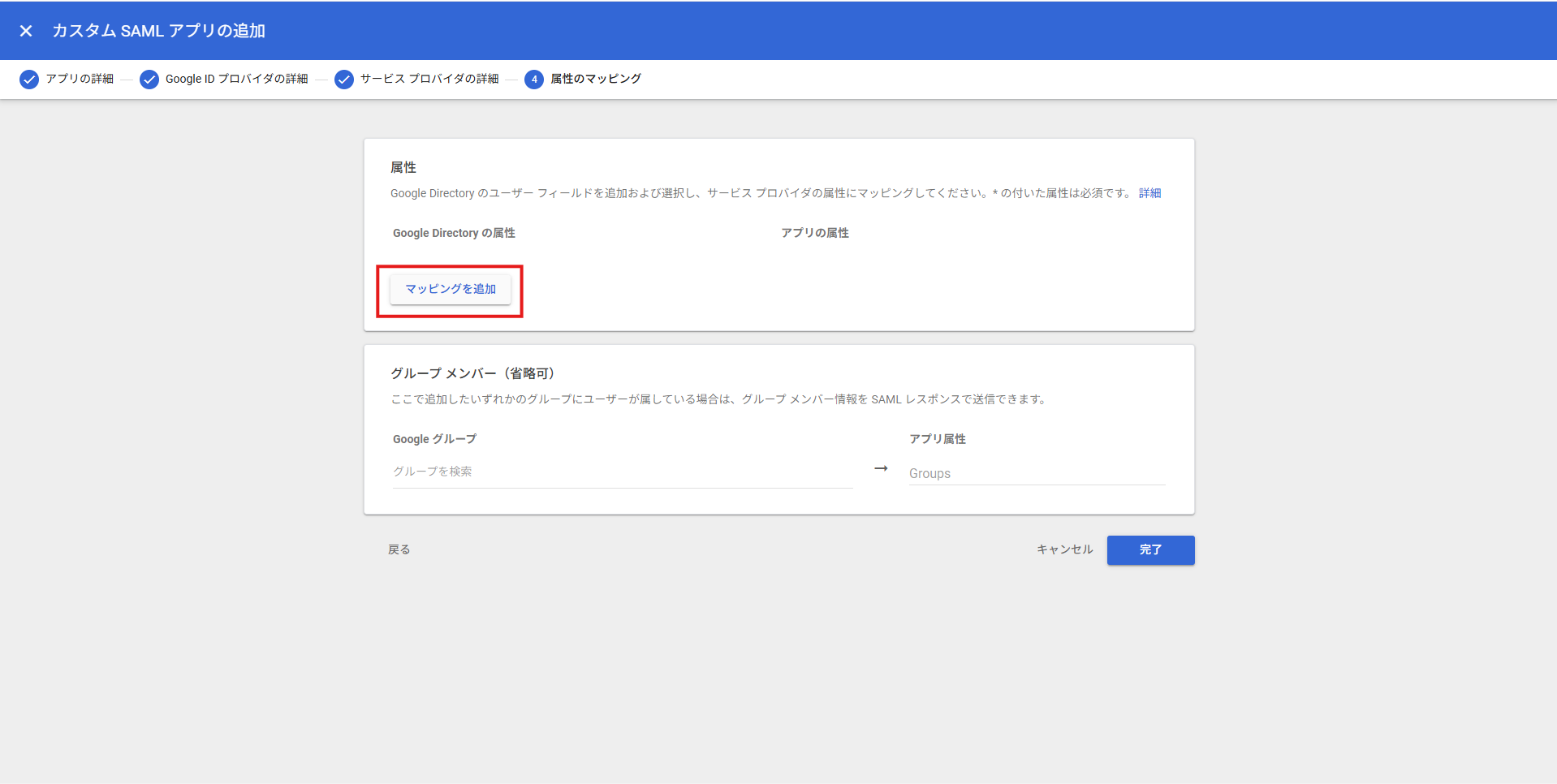Screen dimensions: 1557x784
Task: Click the 戻る button
Action: pyautogui.click(x=399, y=549)
